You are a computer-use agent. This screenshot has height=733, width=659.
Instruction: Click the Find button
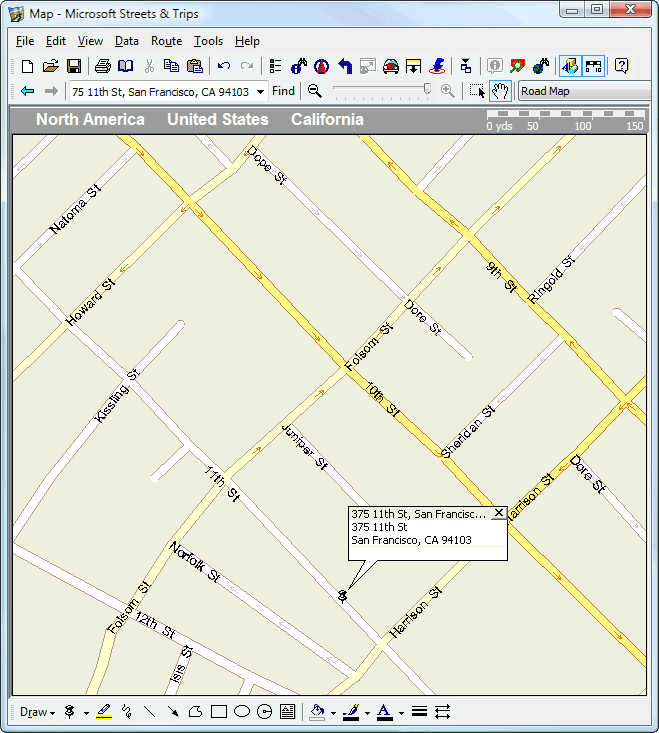283,91
